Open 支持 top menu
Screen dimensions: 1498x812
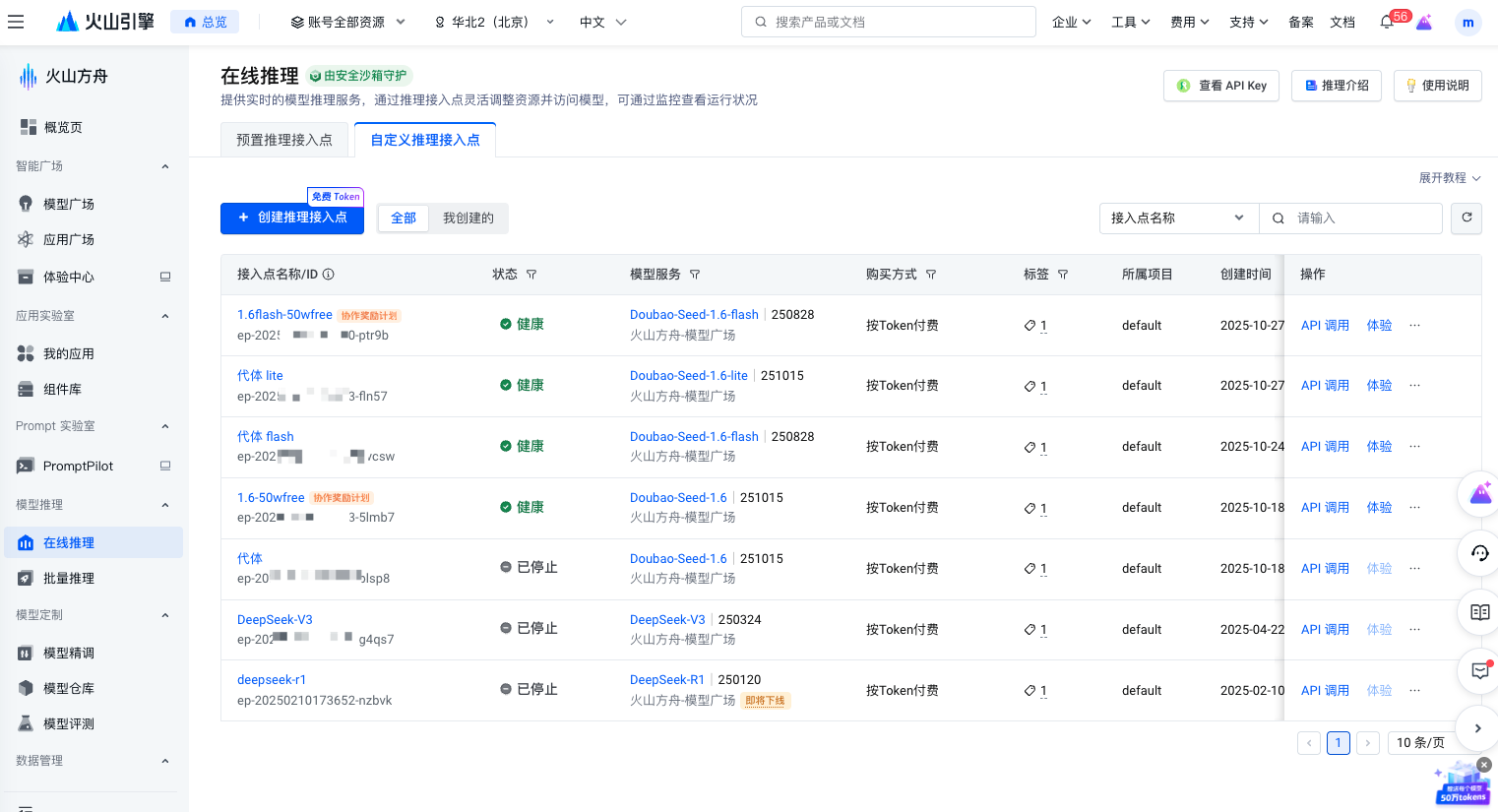(x=1248, y=22)
